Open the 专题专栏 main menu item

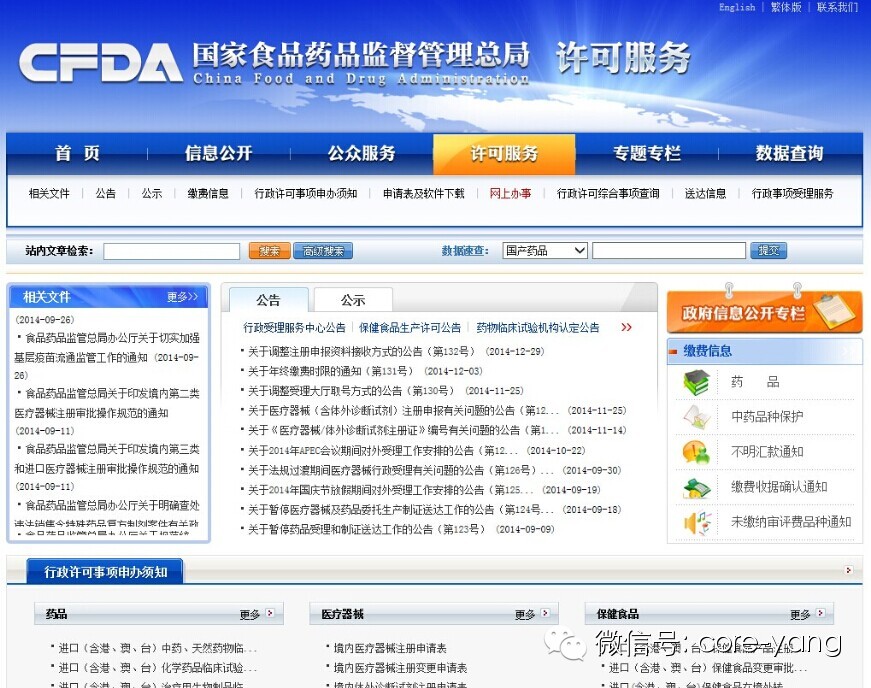coord(647,153)
